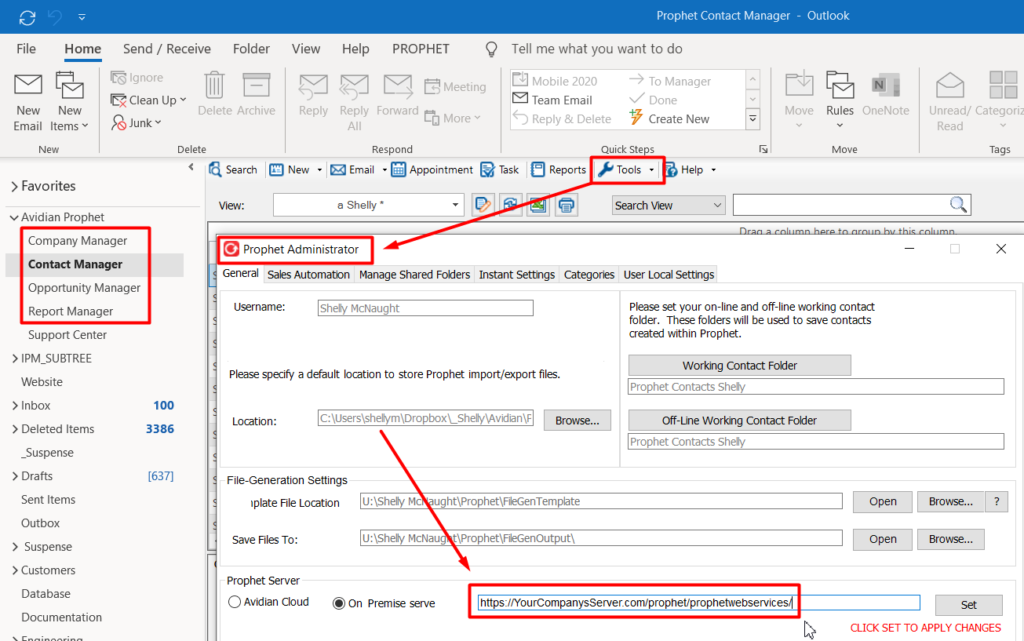Open the Manage Shared Folders tab
This screenshot has height=641, width=1024.
(415, 275)
